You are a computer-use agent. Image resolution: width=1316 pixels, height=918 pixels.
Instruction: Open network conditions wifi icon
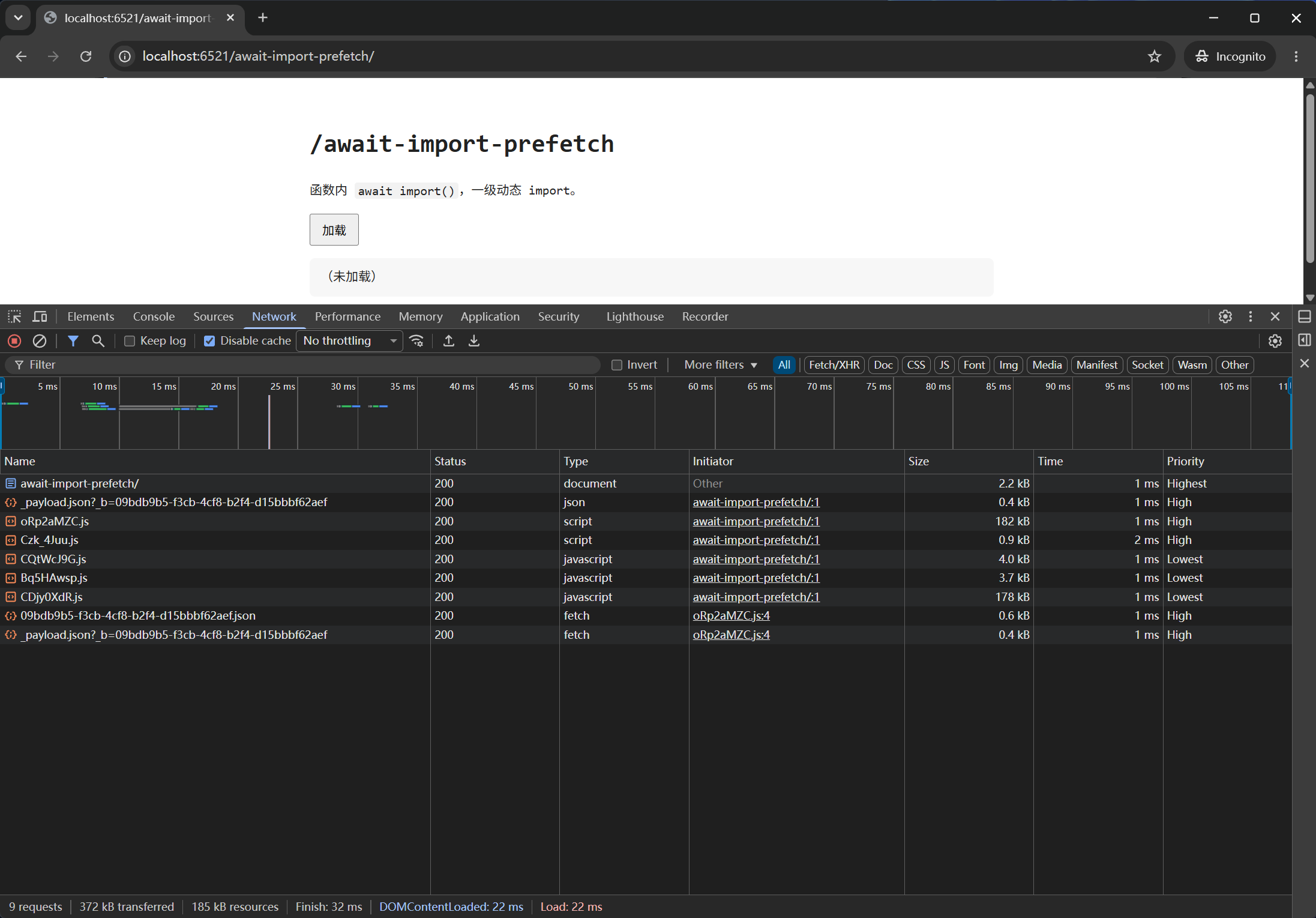[x=416, y=341]
